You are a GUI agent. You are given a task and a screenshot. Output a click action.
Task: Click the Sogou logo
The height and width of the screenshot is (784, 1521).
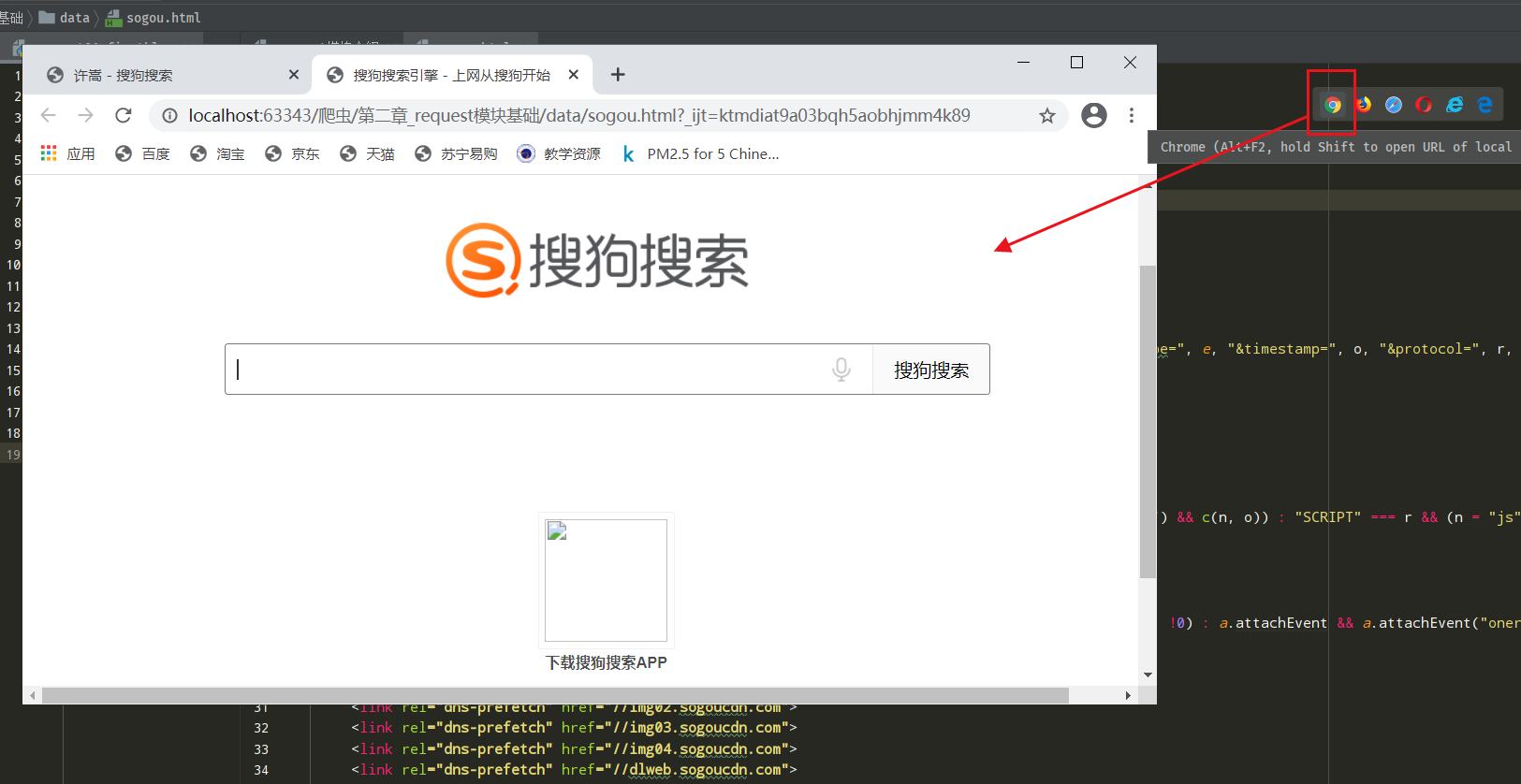point(597,260)
